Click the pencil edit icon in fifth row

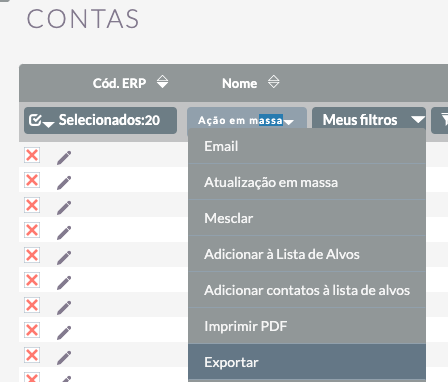(x=64, y=258)
